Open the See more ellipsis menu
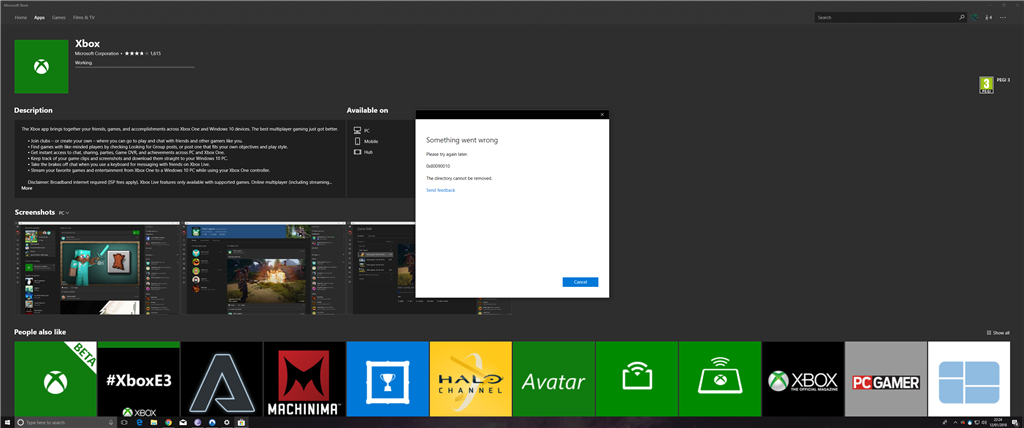This screenshot has height=428, width=1024. click(1003, 18)
